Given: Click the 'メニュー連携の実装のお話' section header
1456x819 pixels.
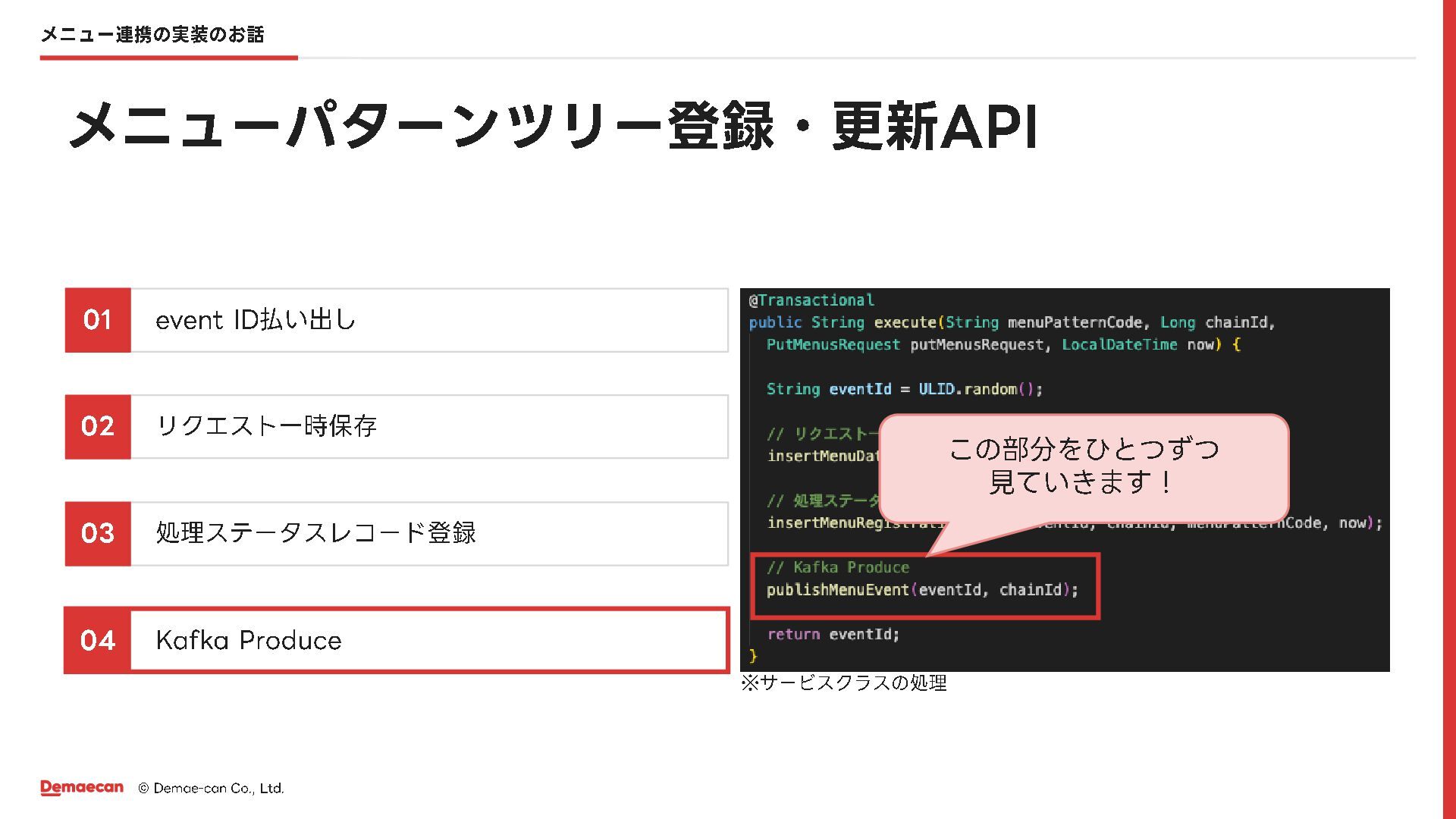Looking at the screenshot, I should click(x=152, y=34).
